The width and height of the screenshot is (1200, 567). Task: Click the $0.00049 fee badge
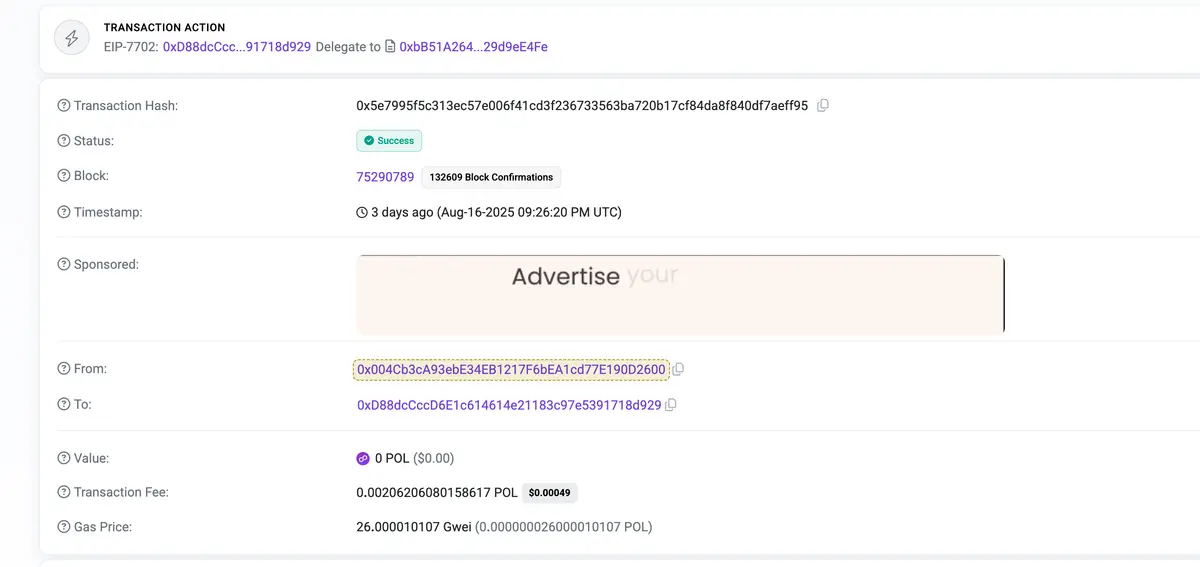coord(550,492)
